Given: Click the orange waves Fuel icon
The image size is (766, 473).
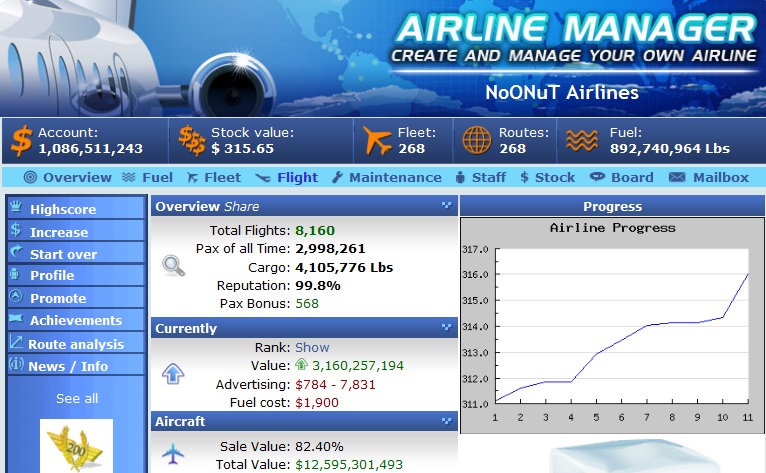Looking at the screenshot, I should click(582, 141).
